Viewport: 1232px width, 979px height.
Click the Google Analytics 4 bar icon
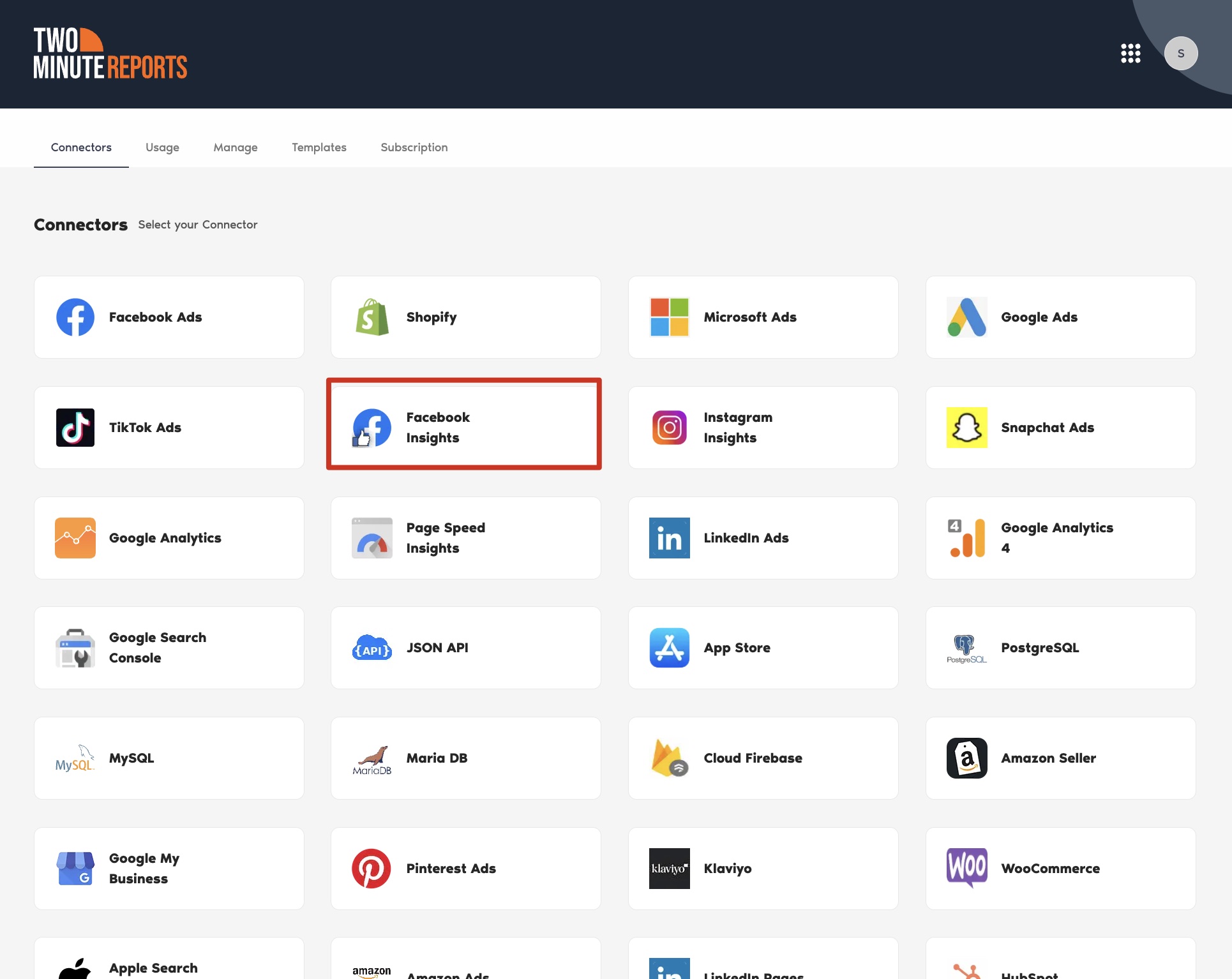[967, 538]
